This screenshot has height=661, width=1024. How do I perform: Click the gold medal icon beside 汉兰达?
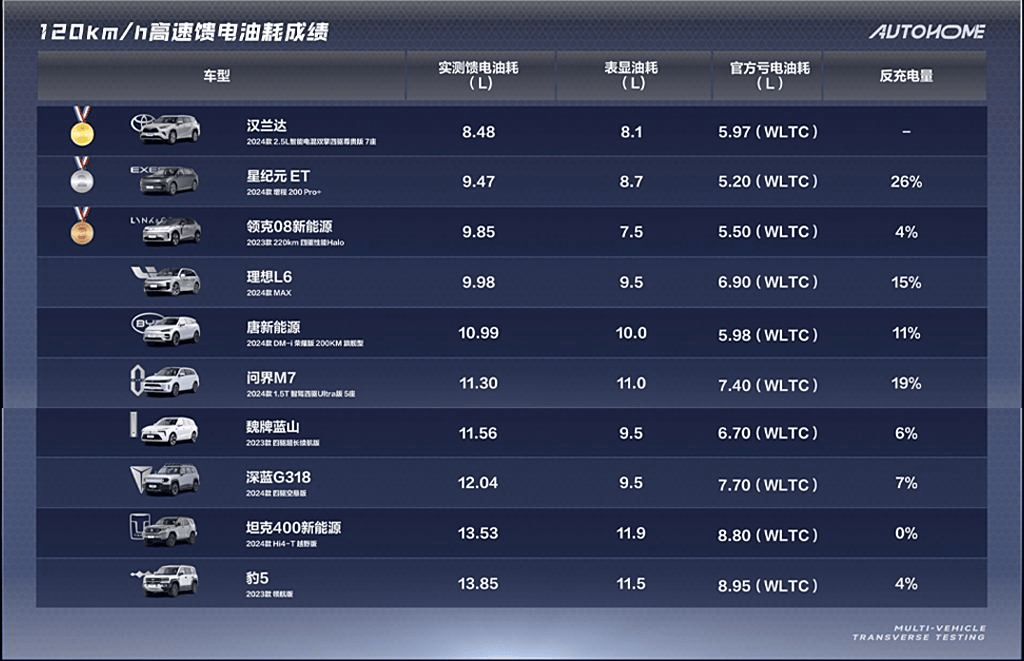click(x=82, y=125)
